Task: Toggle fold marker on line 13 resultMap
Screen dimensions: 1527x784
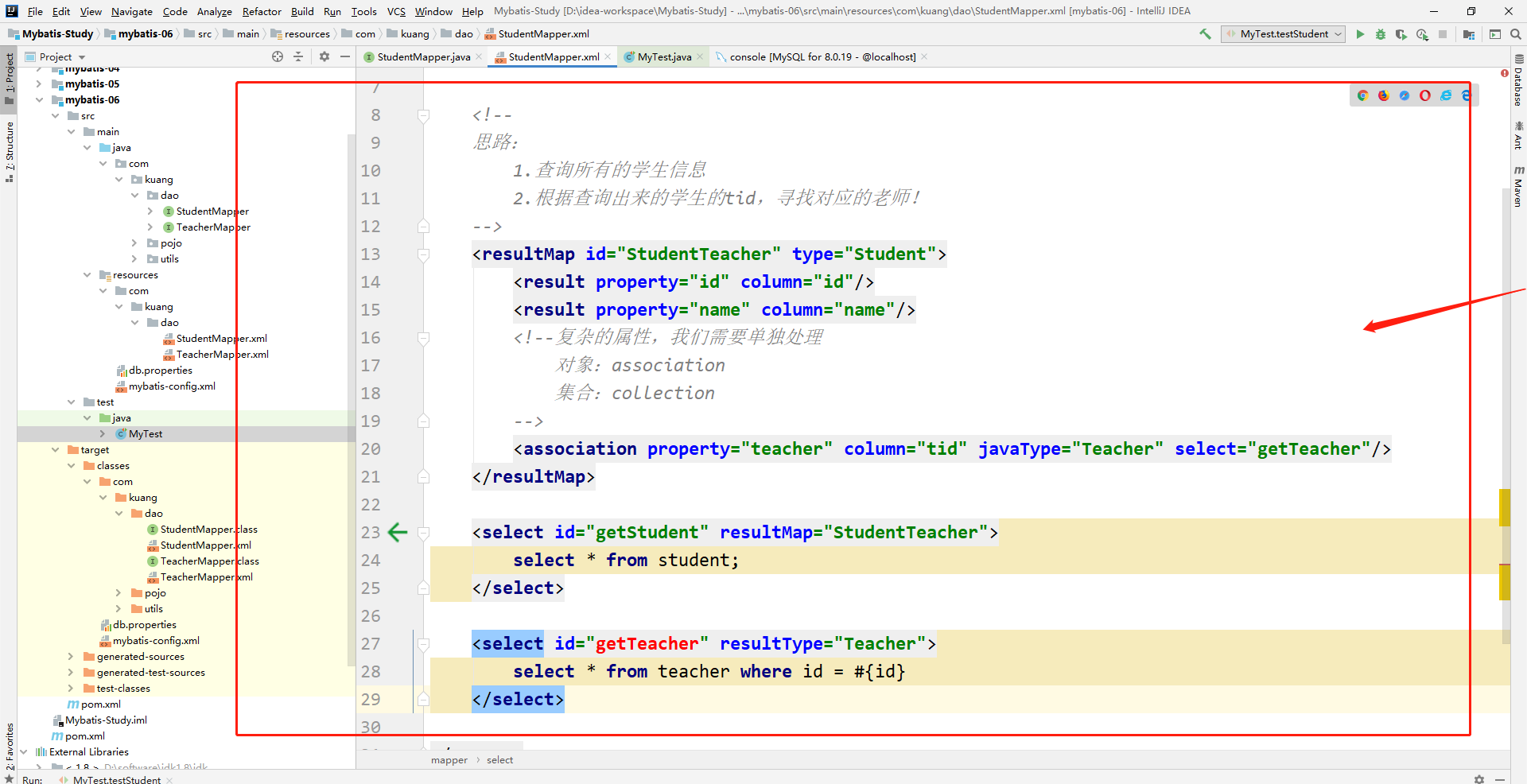Action: (x=423, y=255)
